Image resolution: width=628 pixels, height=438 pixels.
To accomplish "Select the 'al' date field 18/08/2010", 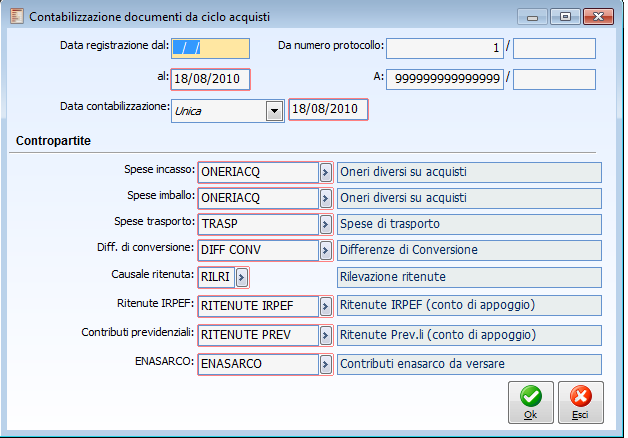I will click(x=211, y=79).
